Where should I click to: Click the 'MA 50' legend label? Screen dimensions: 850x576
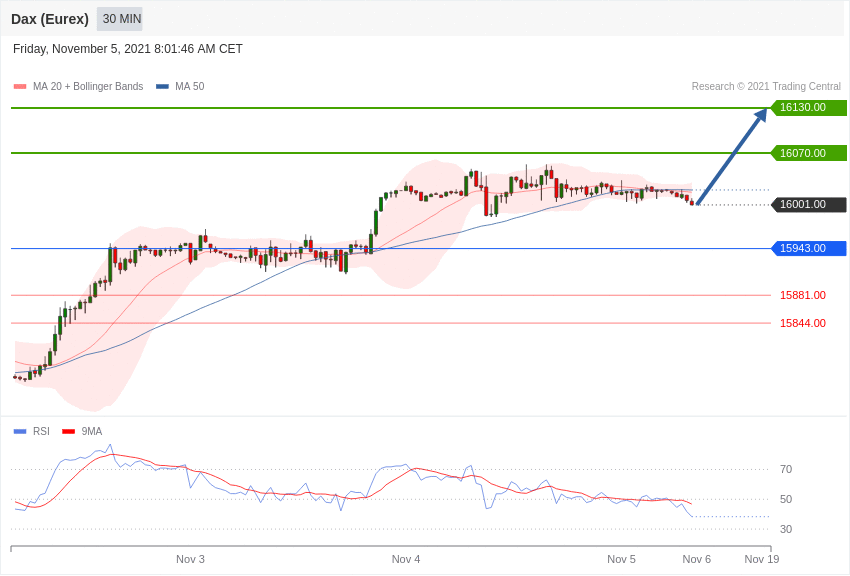[x=190, y=86]
